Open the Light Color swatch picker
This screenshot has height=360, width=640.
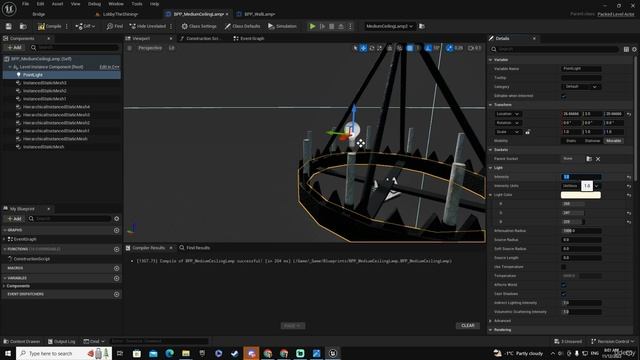(x=581, y=195)
